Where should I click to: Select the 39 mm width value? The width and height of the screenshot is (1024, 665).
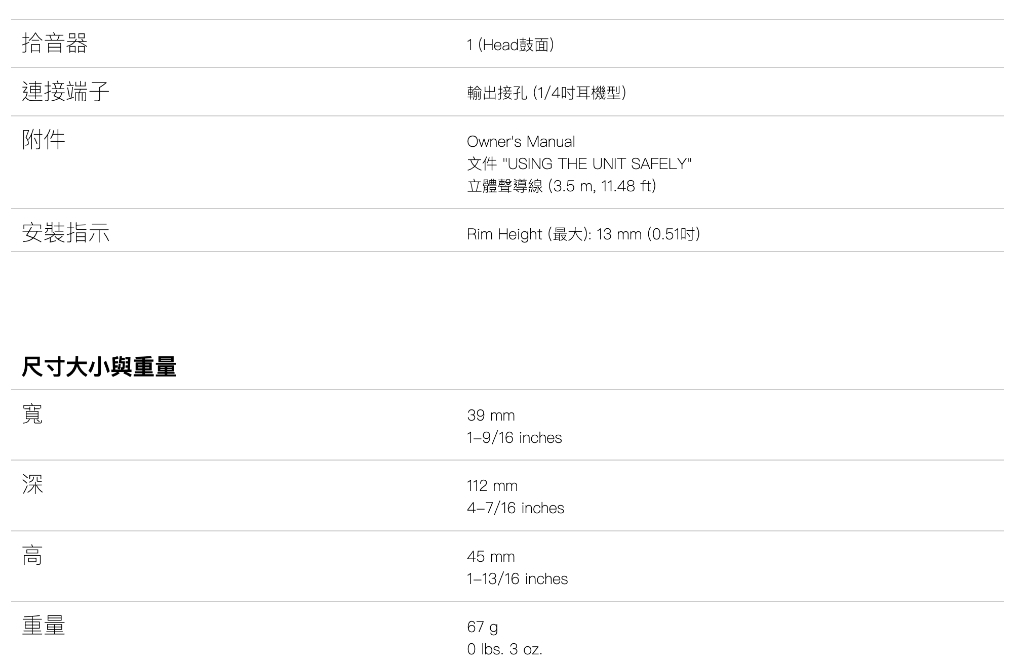490,415
